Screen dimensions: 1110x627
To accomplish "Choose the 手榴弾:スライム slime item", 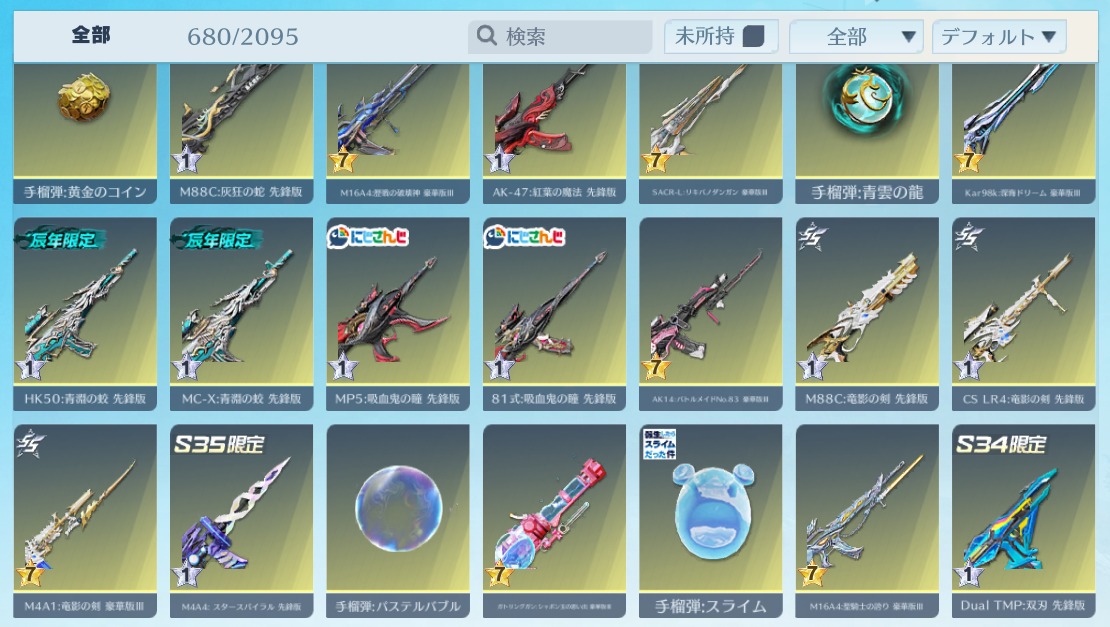I will pos(711,521).
